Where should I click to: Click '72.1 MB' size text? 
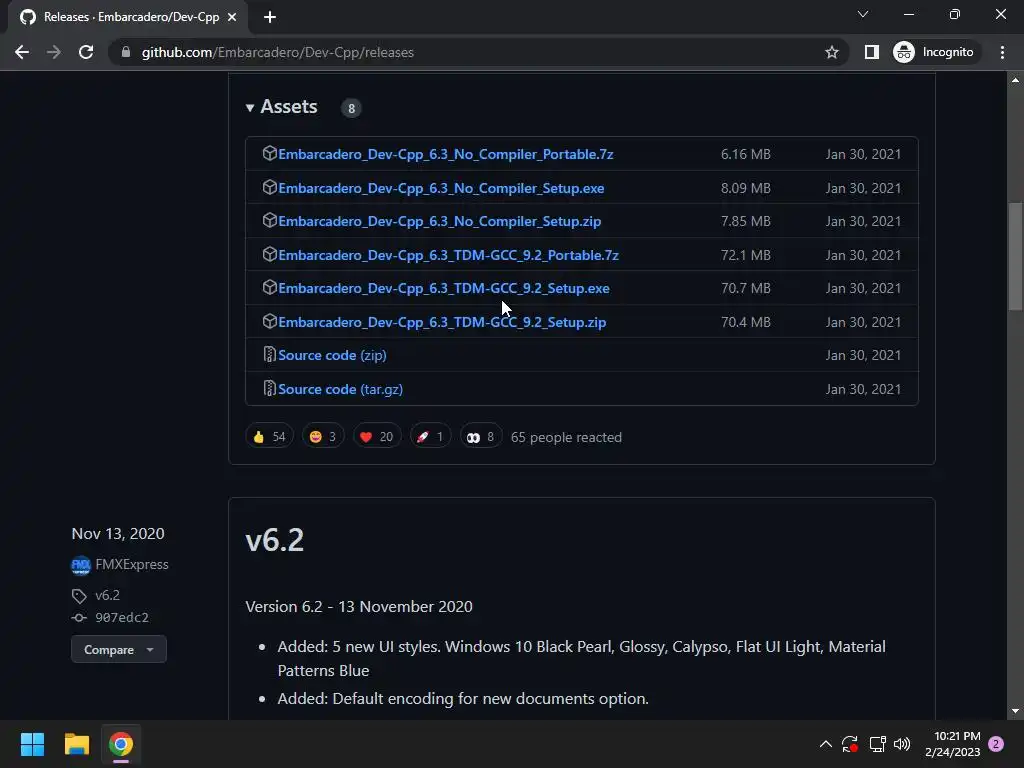pos(746,255)
